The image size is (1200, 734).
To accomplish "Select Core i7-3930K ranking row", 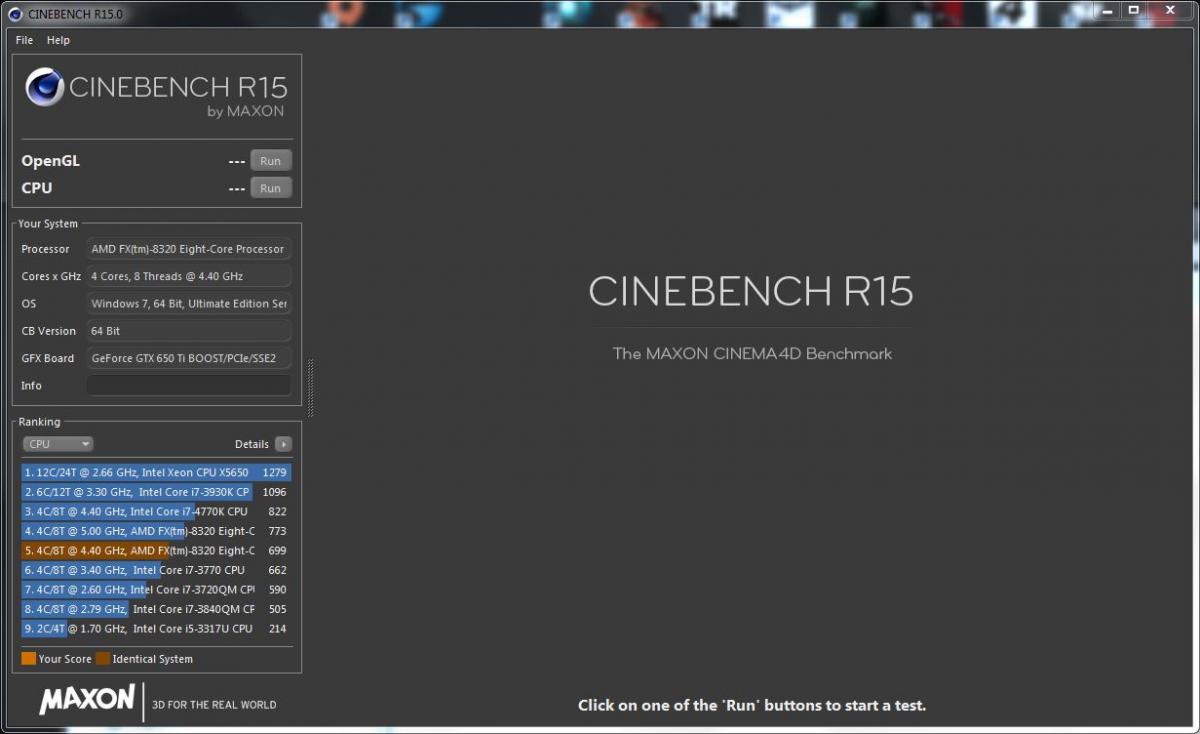I will (x=156, y=492).
